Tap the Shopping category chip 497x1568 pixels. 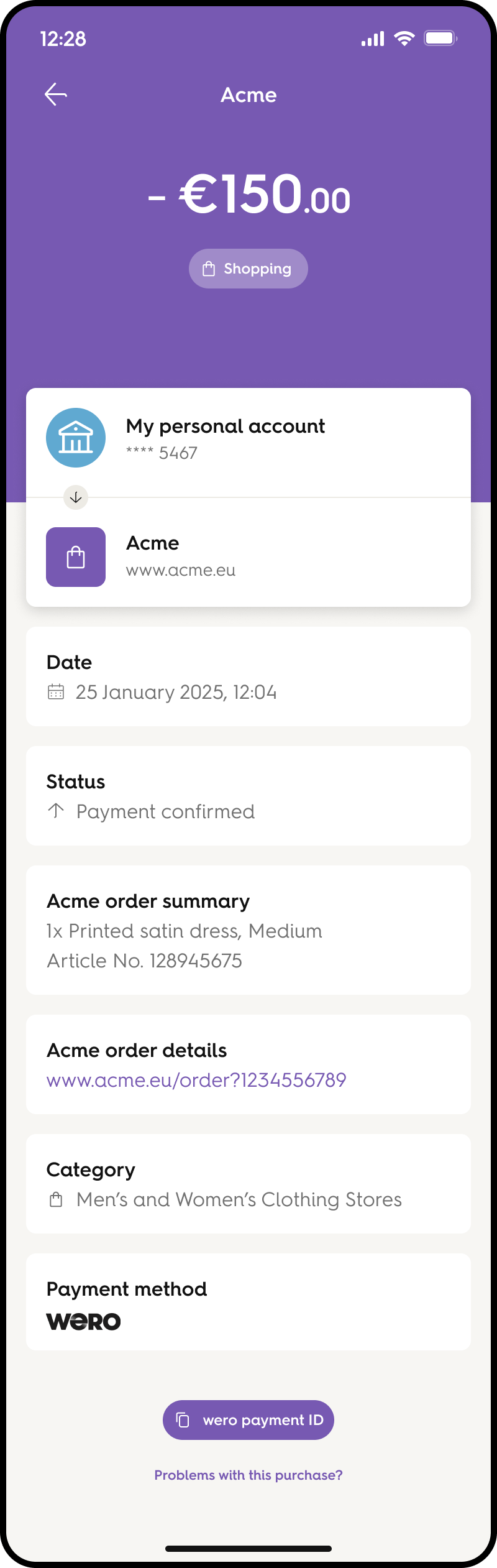[x=248, y=269]
